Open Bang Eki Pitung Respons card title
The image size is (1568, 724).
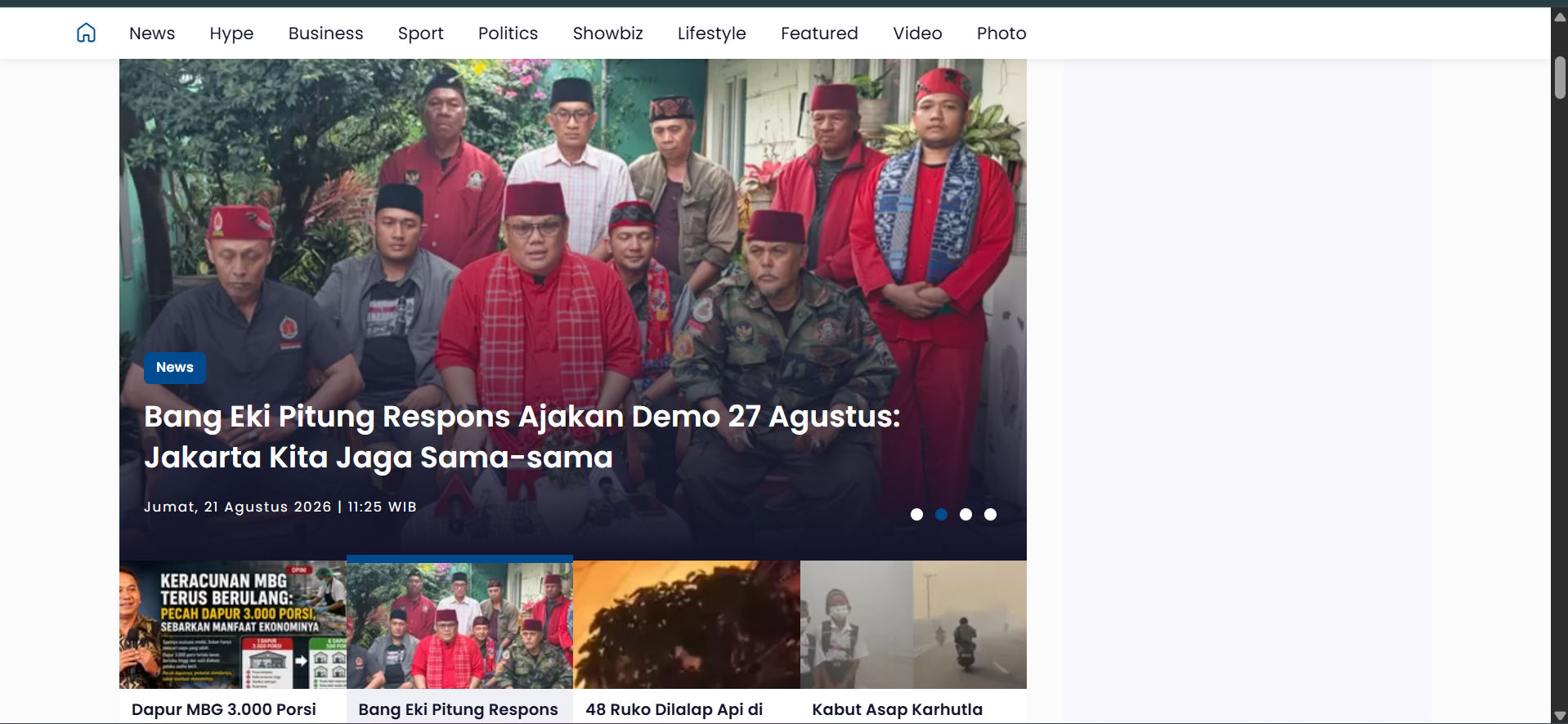[x=458, y=709]
